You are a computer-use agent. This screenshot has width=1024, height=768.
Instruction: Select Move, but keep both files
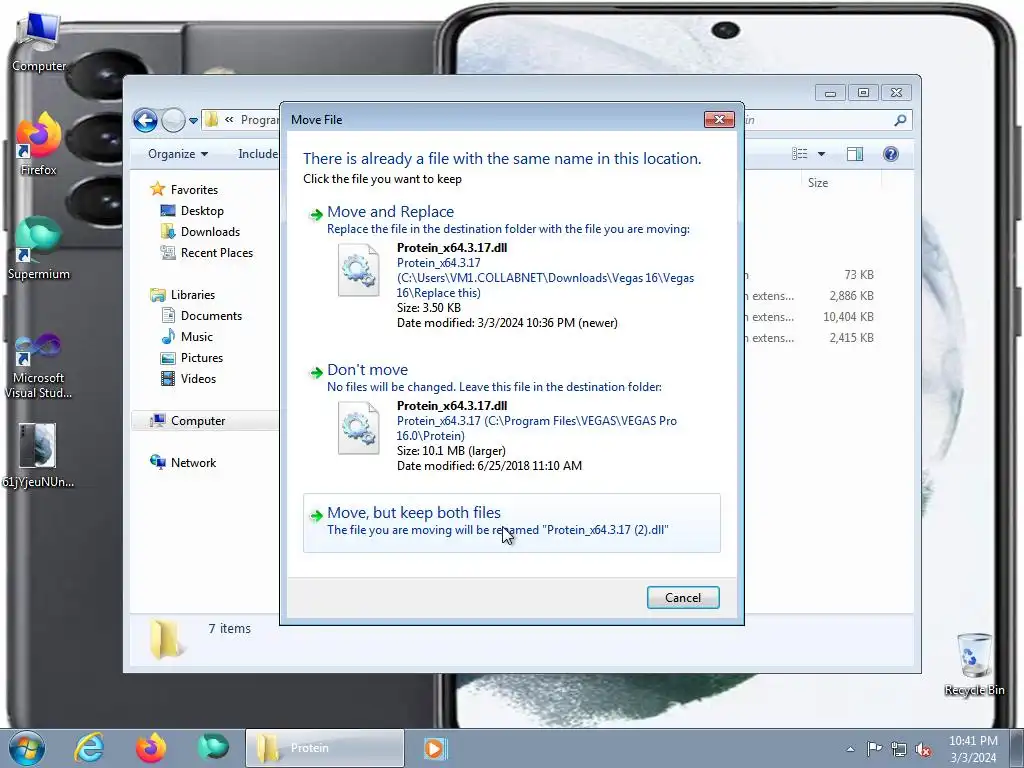512,522
